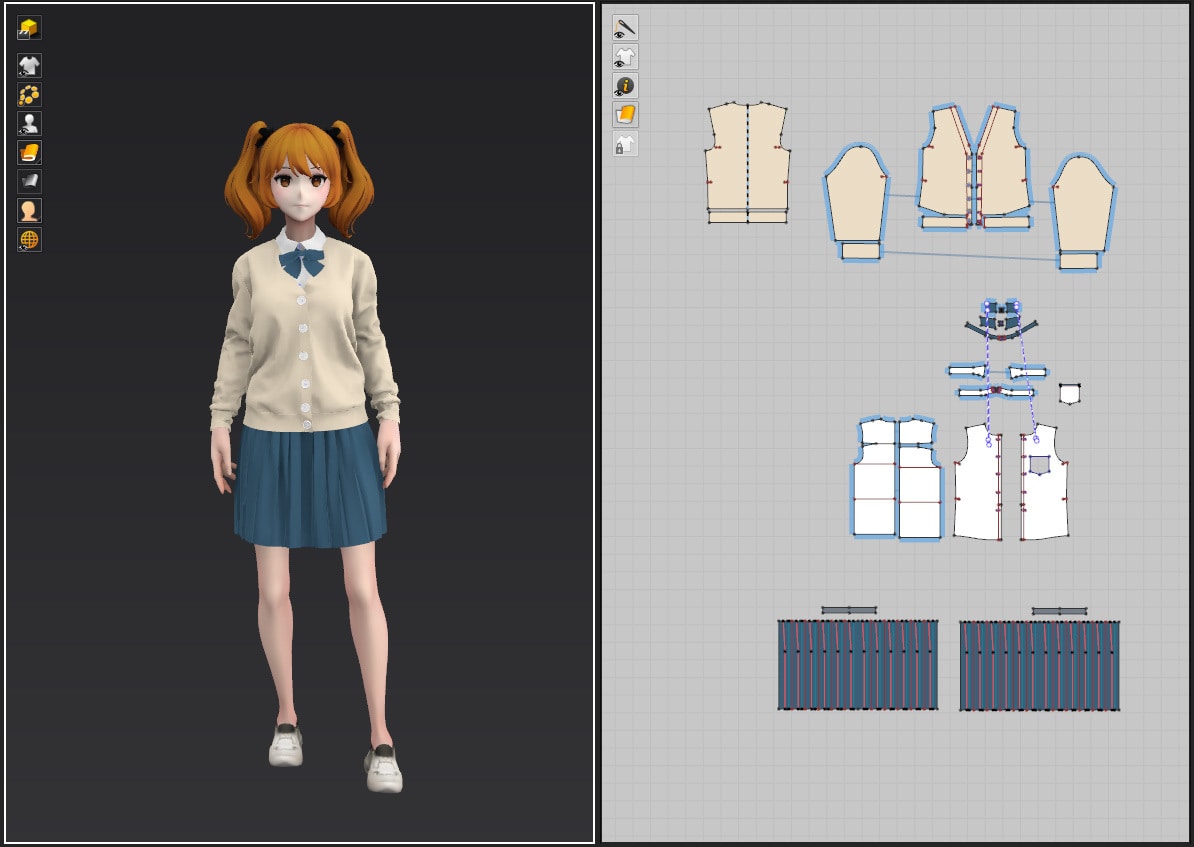
Task: Click the orange fabric surface icon in 3D toolbar
Action: click(29, 152)
